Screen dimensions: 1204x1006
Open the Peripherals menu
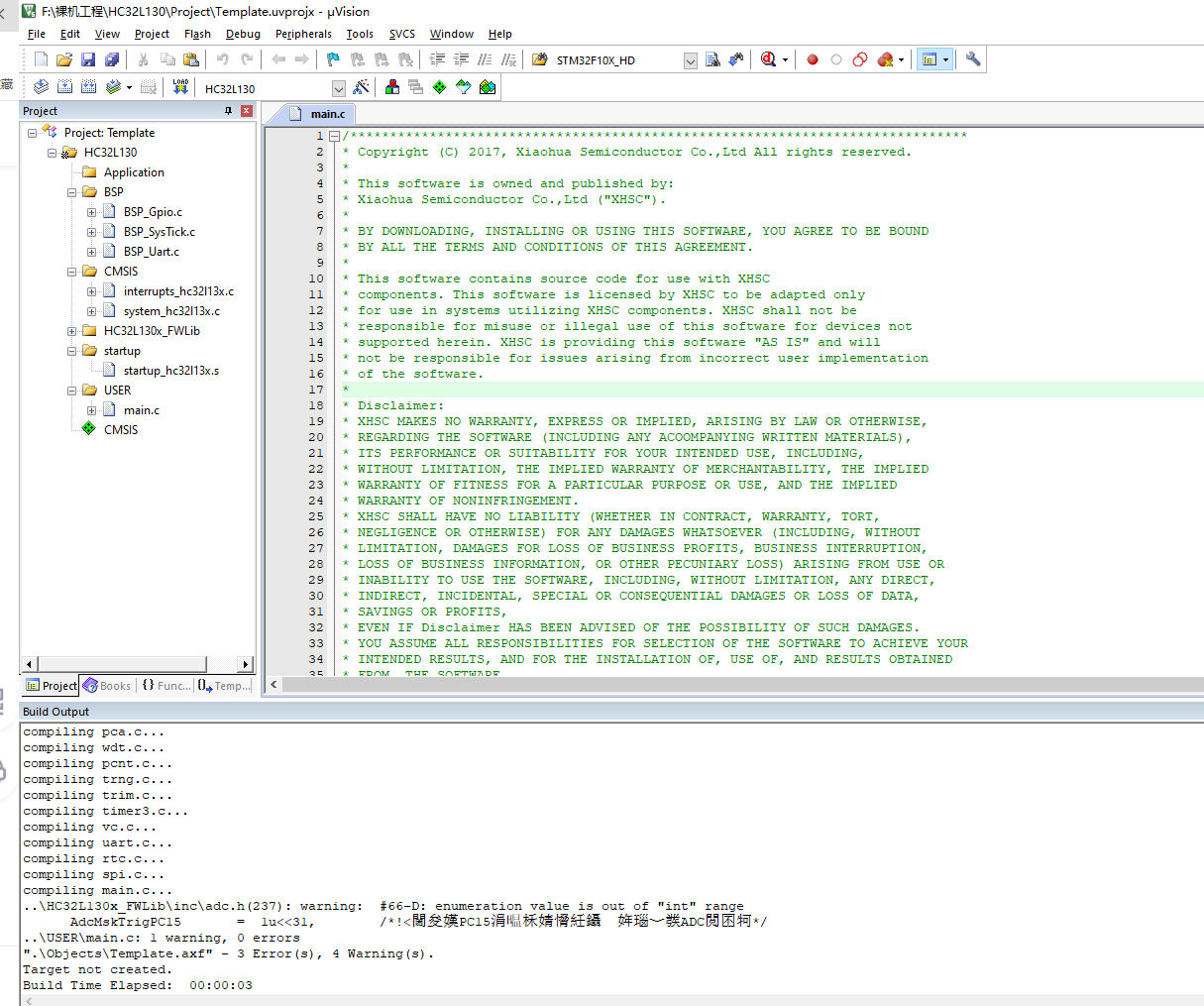303,34
